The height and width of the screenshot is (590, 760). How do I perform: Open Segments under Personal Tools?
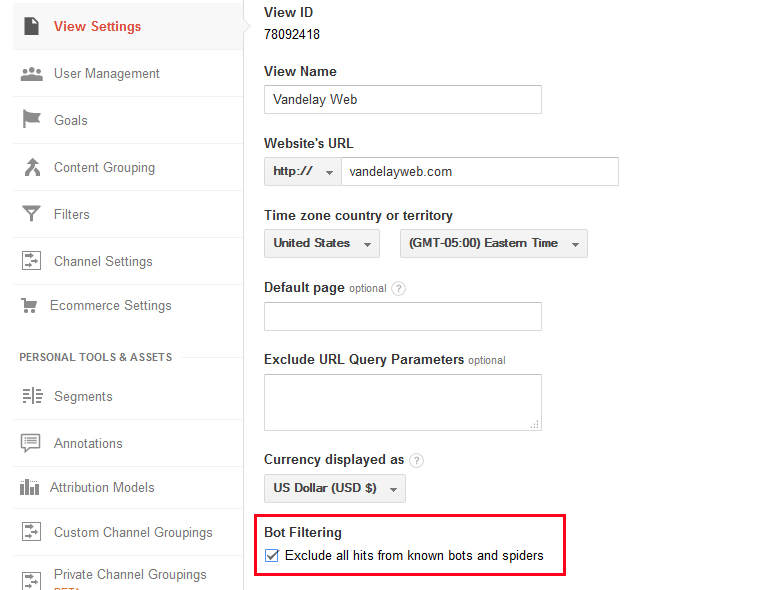[x=128, y=397]
